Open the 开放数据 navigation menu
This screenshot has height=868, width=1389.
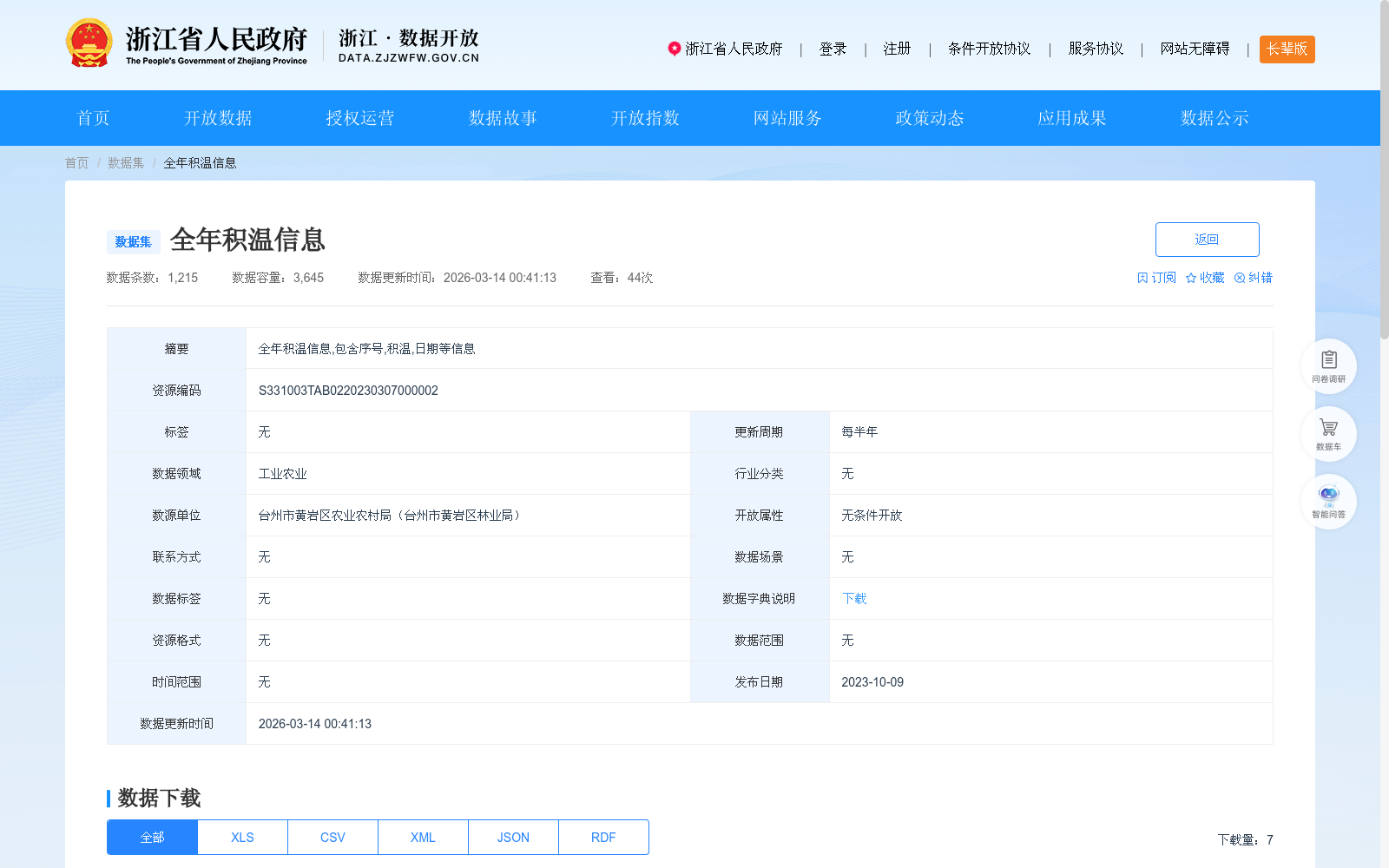(x=218, y=118)
